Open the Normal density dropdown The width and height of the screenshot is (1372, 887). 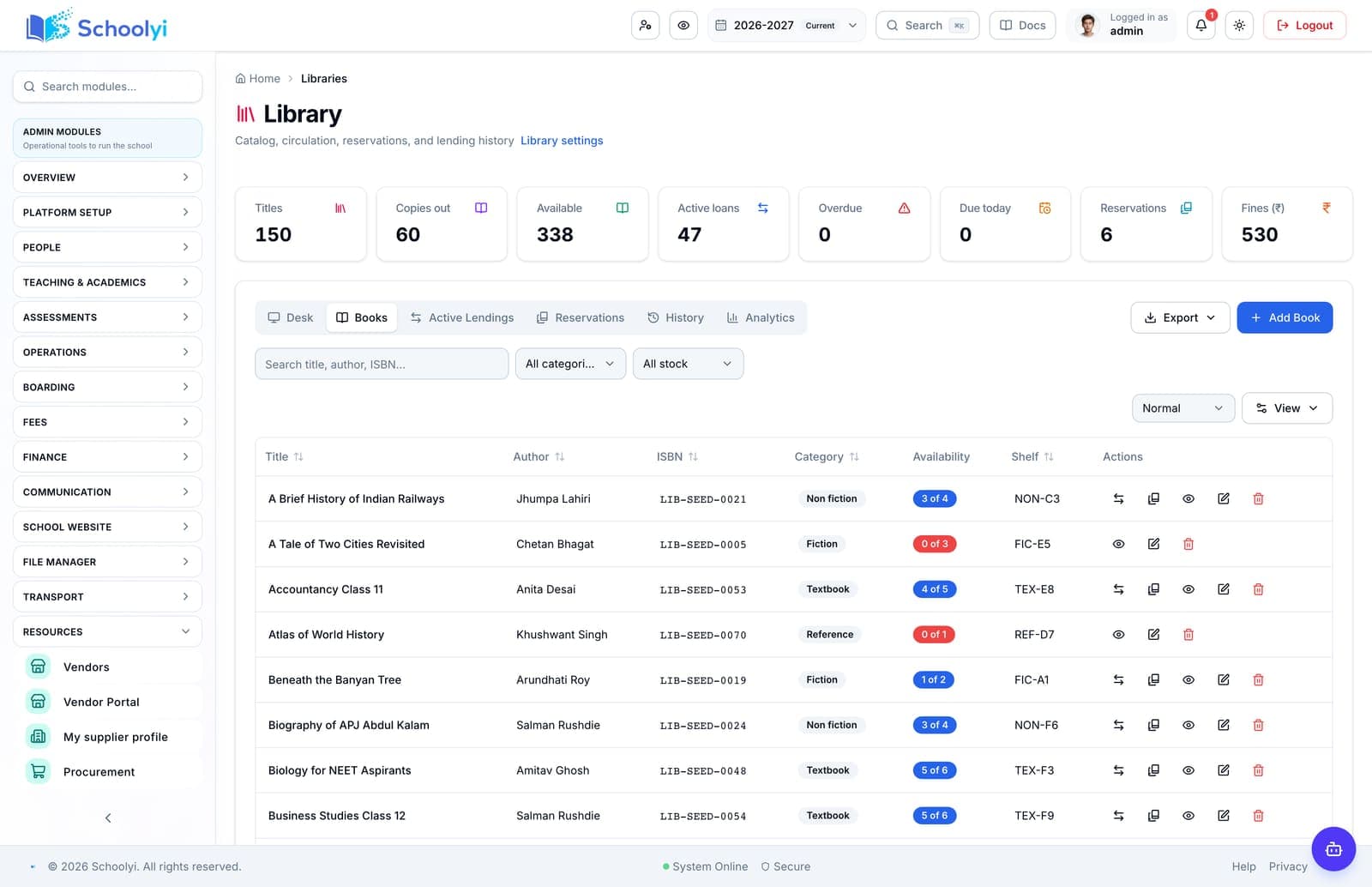pos(1182,408)
